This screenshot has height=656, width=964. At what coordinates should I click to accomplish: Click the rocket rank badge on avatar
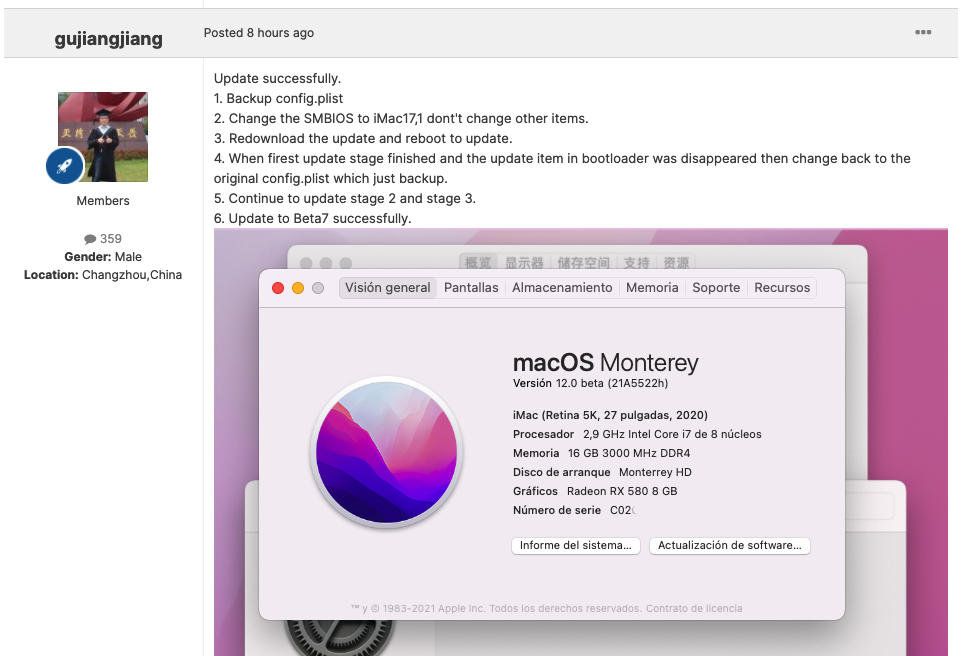65,165
